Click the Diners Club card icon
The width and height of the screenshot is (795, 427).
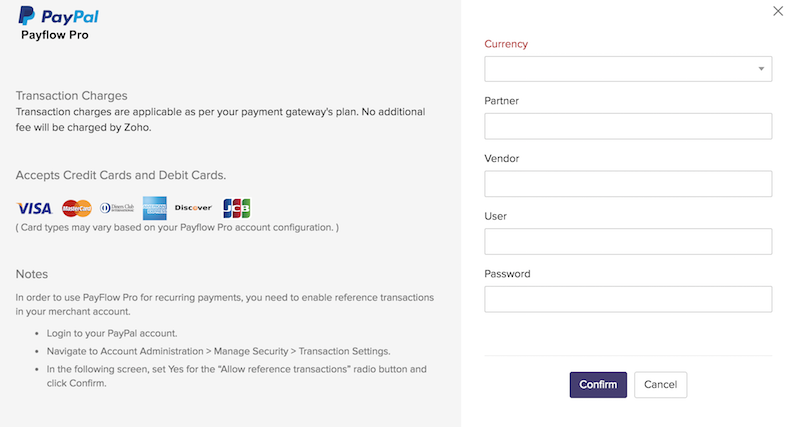(117, 208)
